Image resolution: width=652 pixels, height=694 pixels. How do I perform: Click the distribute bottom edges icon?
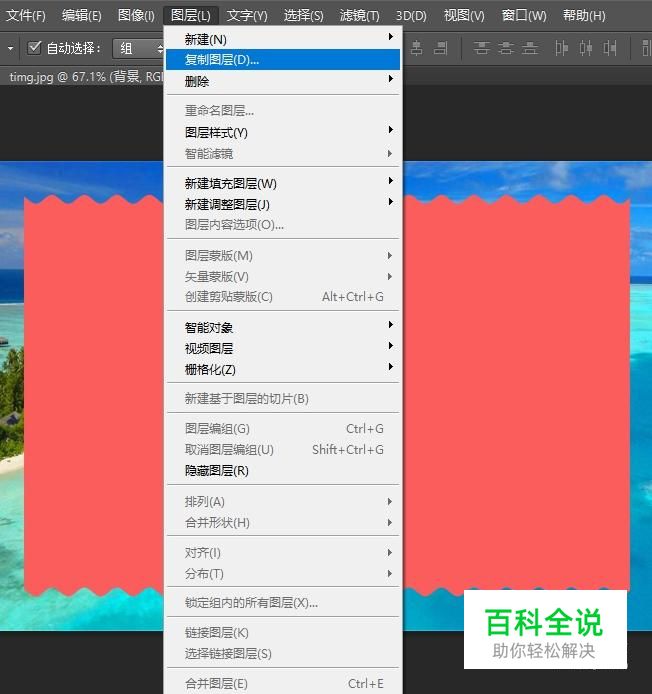(x=530, y=48)
